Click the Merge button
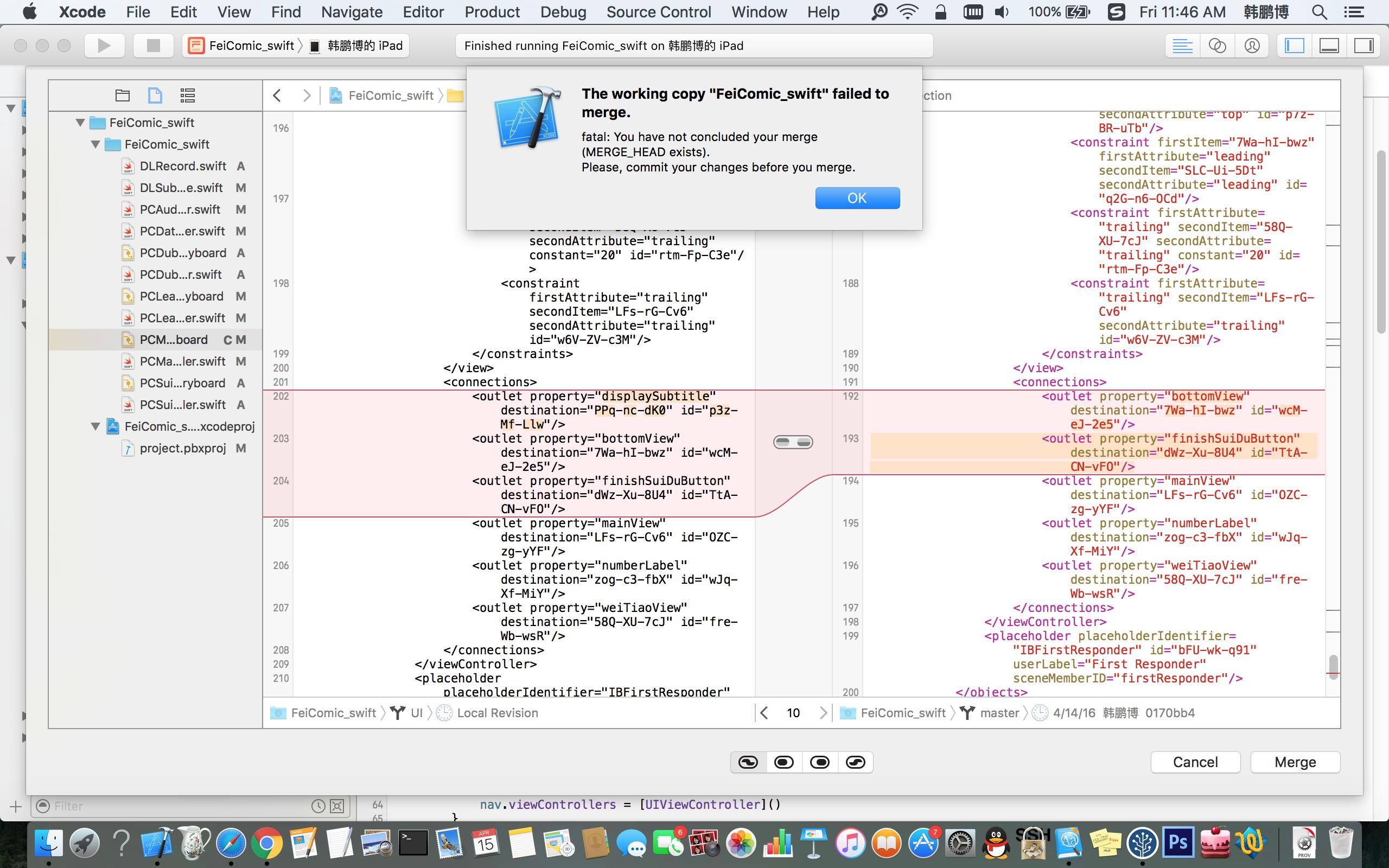Screen dimensions: 1389x868 click(1295, 762)
